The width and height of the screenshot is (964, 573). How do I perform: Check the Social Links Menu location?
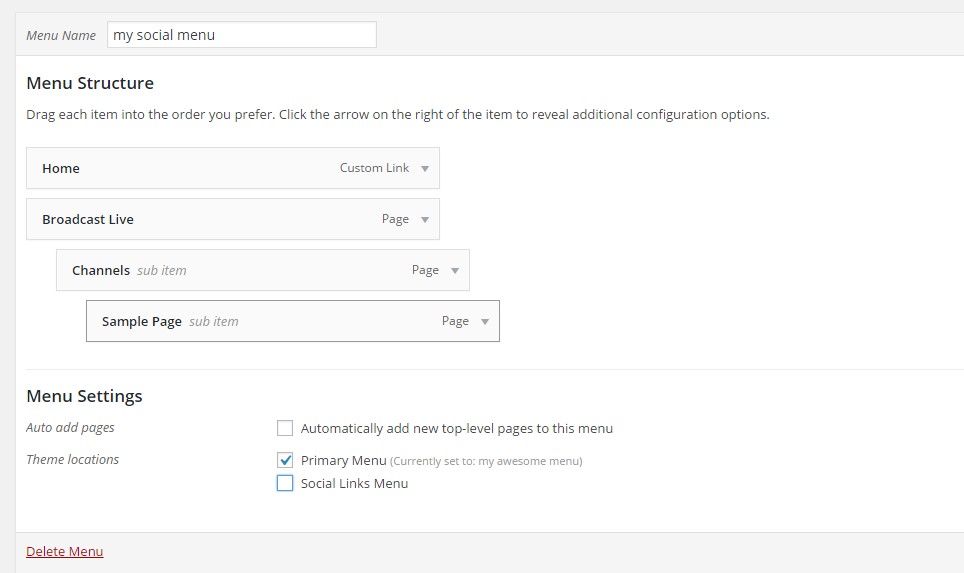[x=285, y=483]
